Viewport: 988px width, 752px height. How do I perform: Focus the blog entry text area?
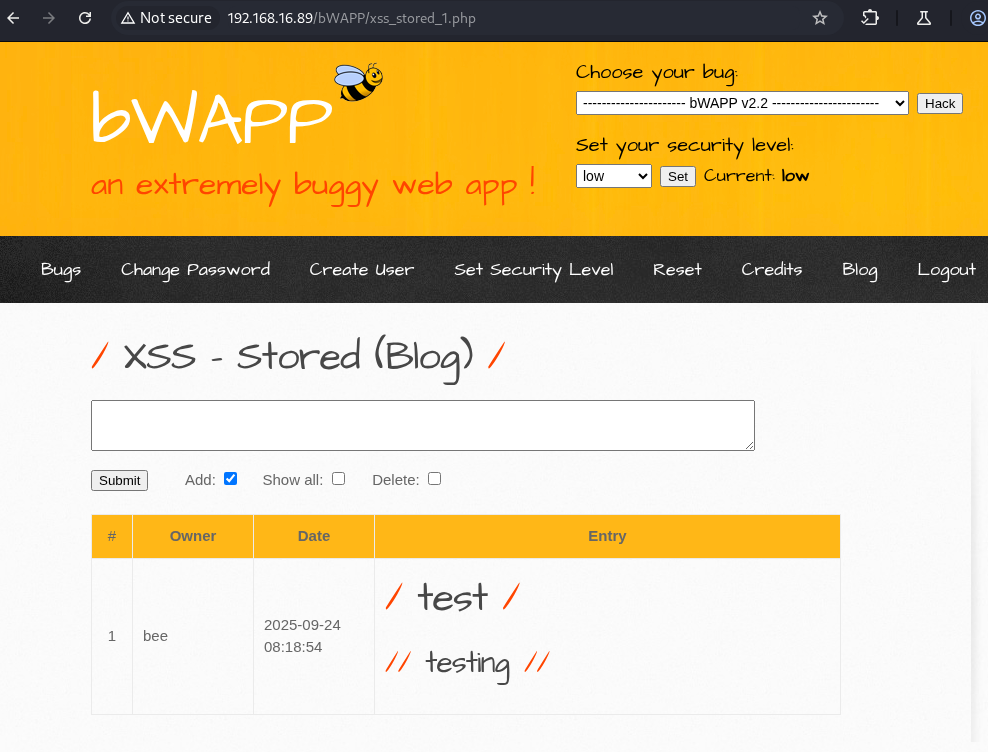click(x=423, y=425)
